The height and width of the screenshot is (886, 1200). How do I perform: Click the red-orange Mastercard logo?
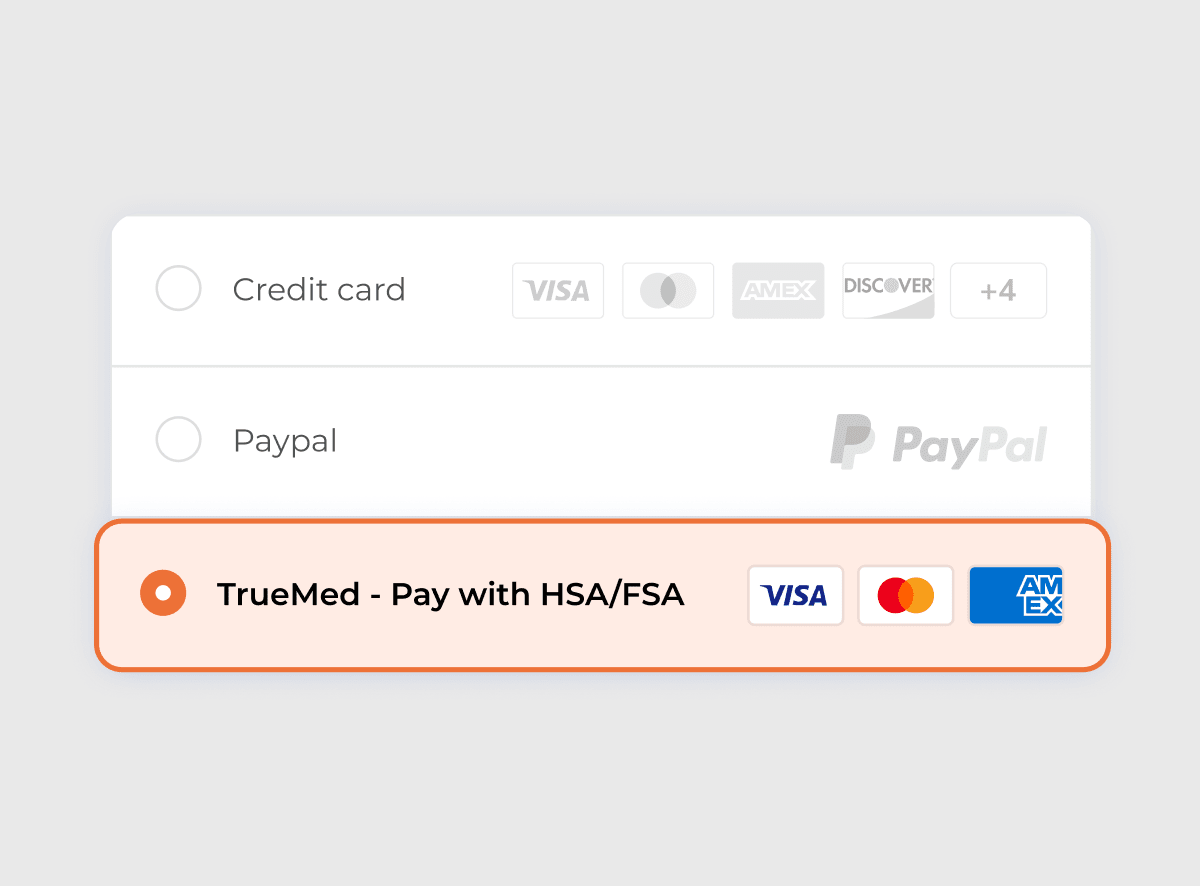906,596
